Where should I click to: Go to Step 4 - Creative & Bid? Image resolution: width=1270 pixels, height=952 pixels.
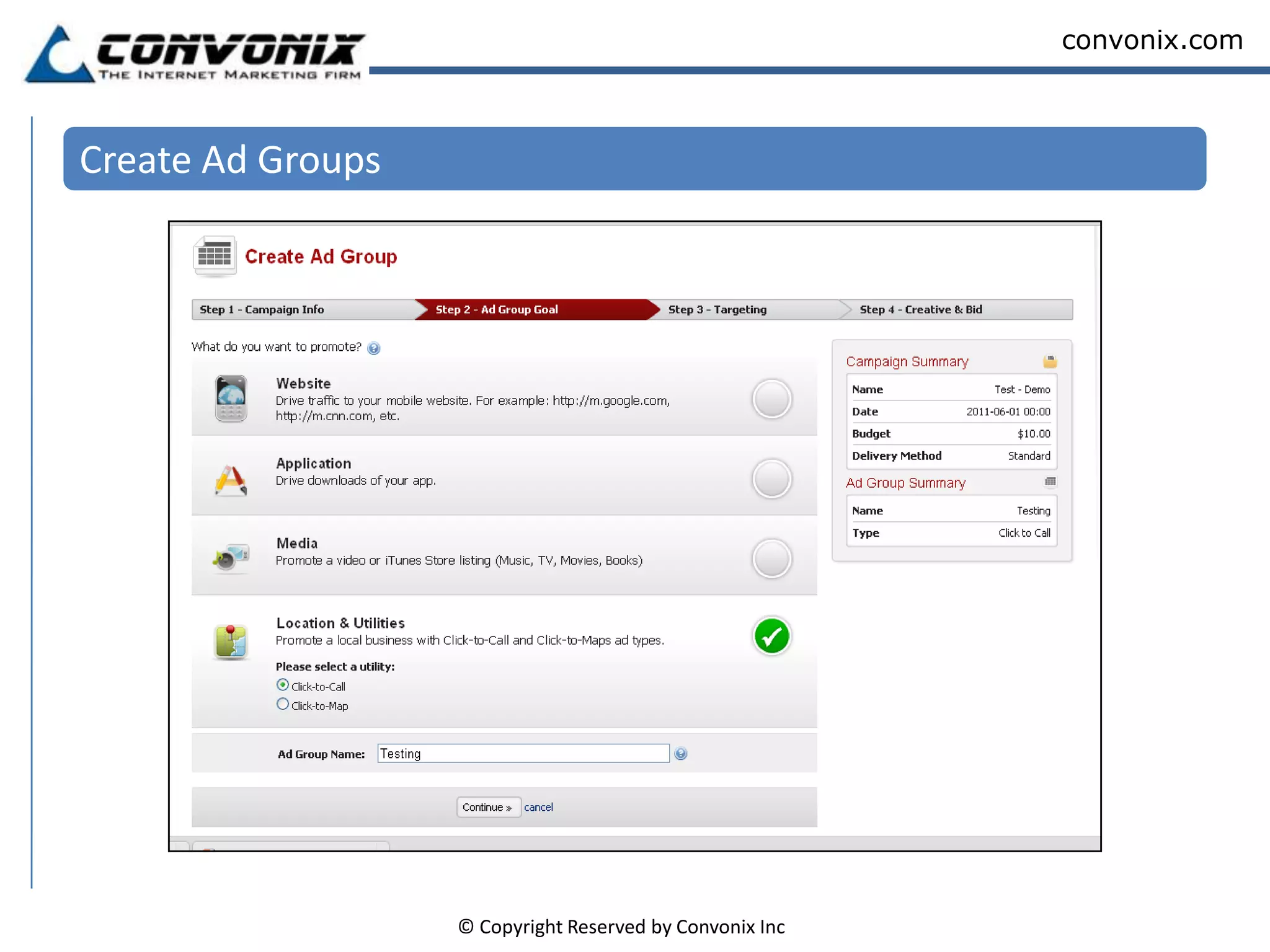click(x=920, y=309)
